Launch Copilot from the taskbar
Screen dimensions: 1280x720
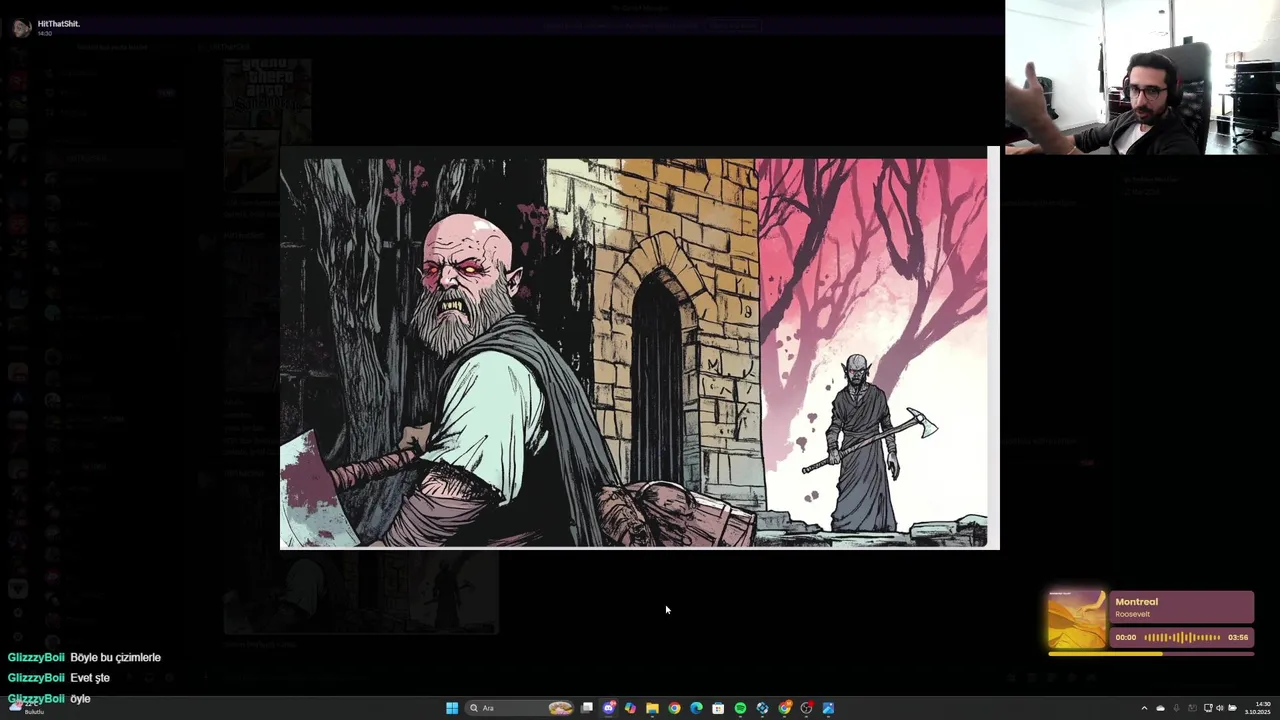tap(630, 708)
